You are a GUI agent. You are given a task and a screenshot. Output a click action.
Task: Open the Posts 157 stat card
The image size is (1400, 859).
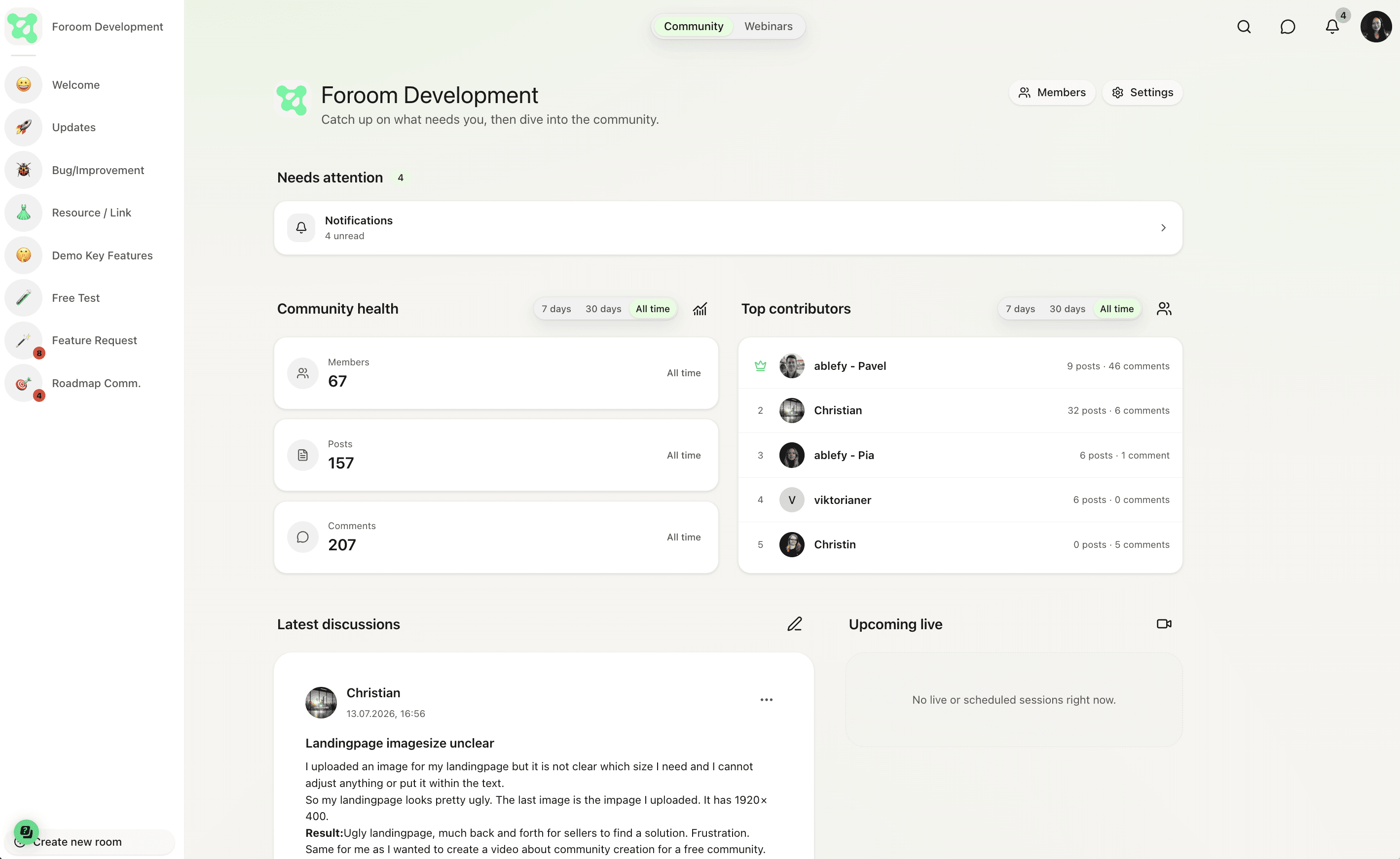pyautogui.click(x=496, y=455)
